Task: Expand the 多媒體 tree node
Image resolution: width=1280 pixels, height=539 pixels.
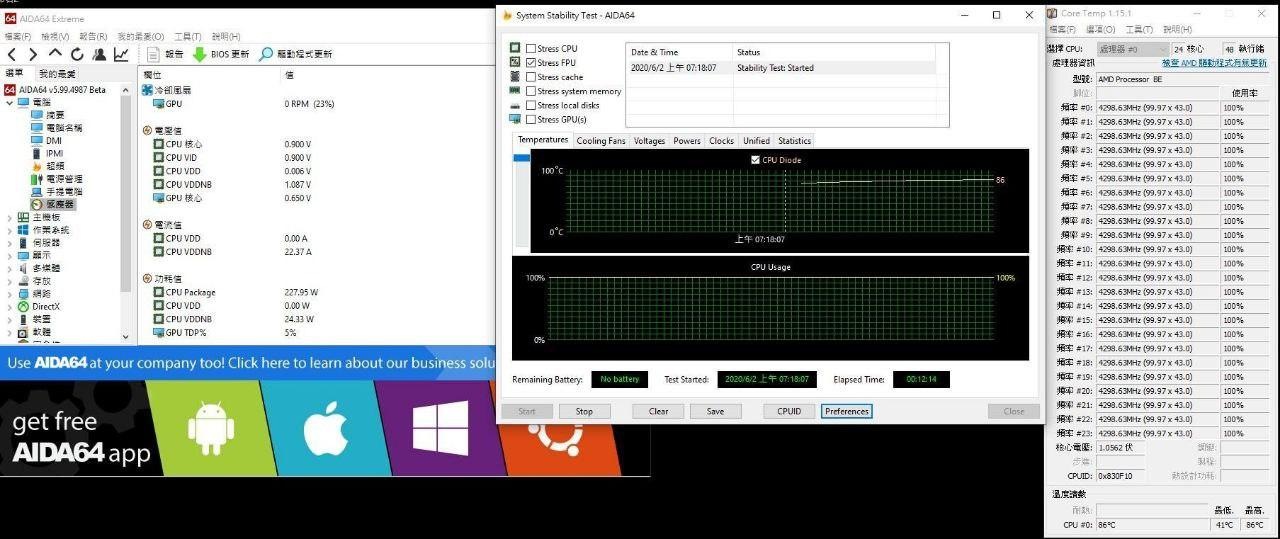Action: [10, 268]
